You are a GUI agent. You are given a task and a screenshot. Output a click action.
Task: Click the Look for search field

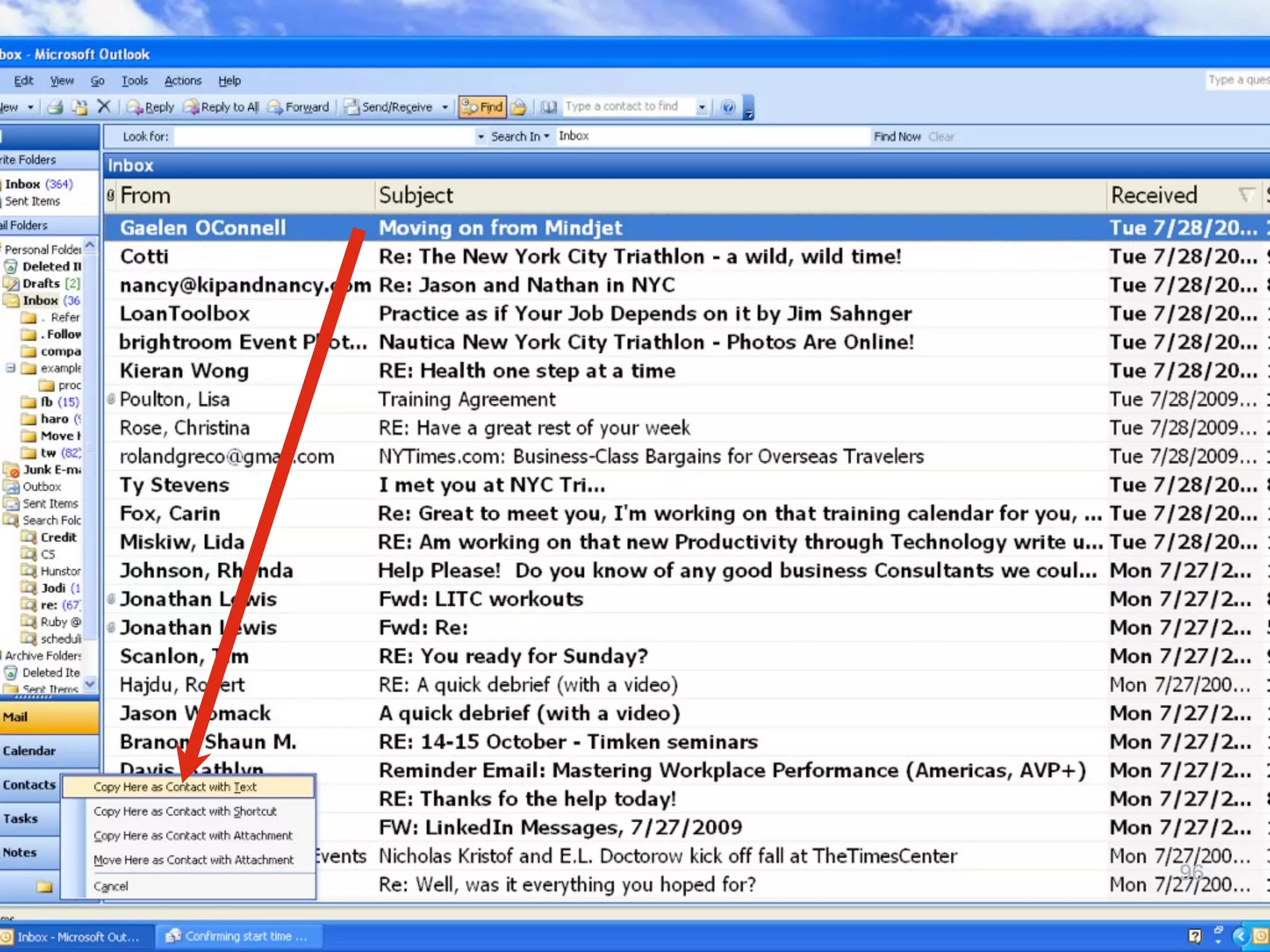click(324, 136)
